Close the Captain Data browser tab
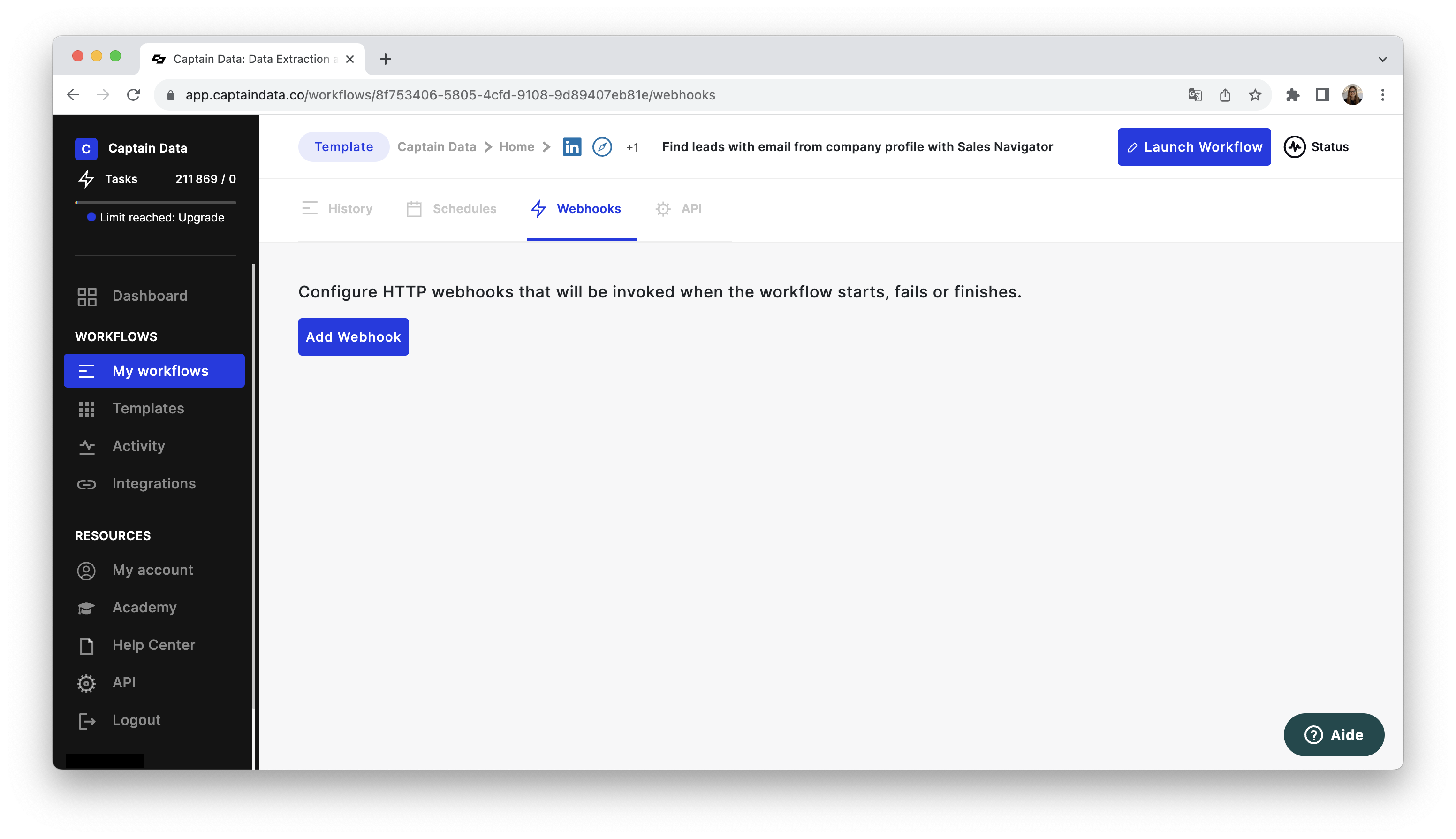 (349, 59)
